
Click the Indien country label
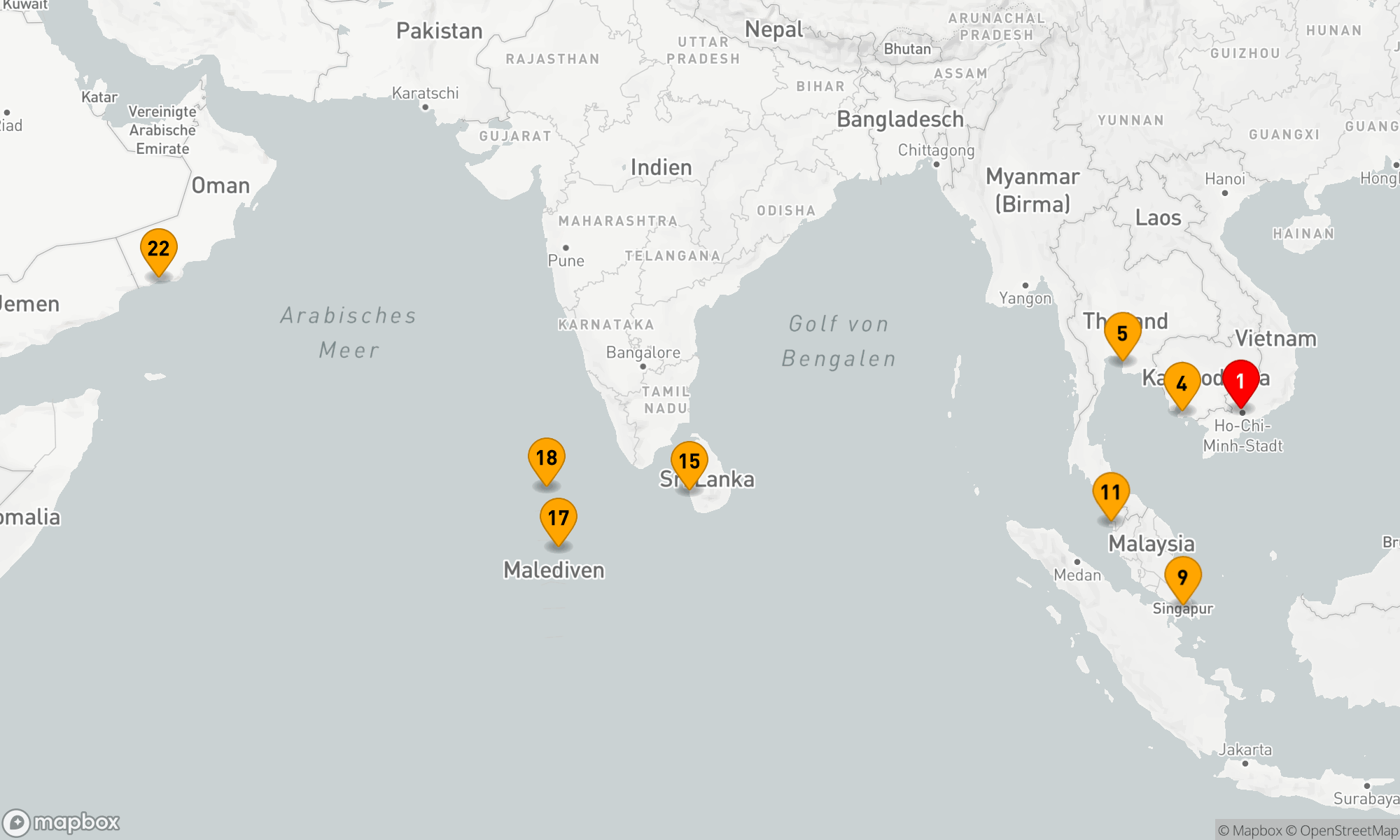(661, 168)
